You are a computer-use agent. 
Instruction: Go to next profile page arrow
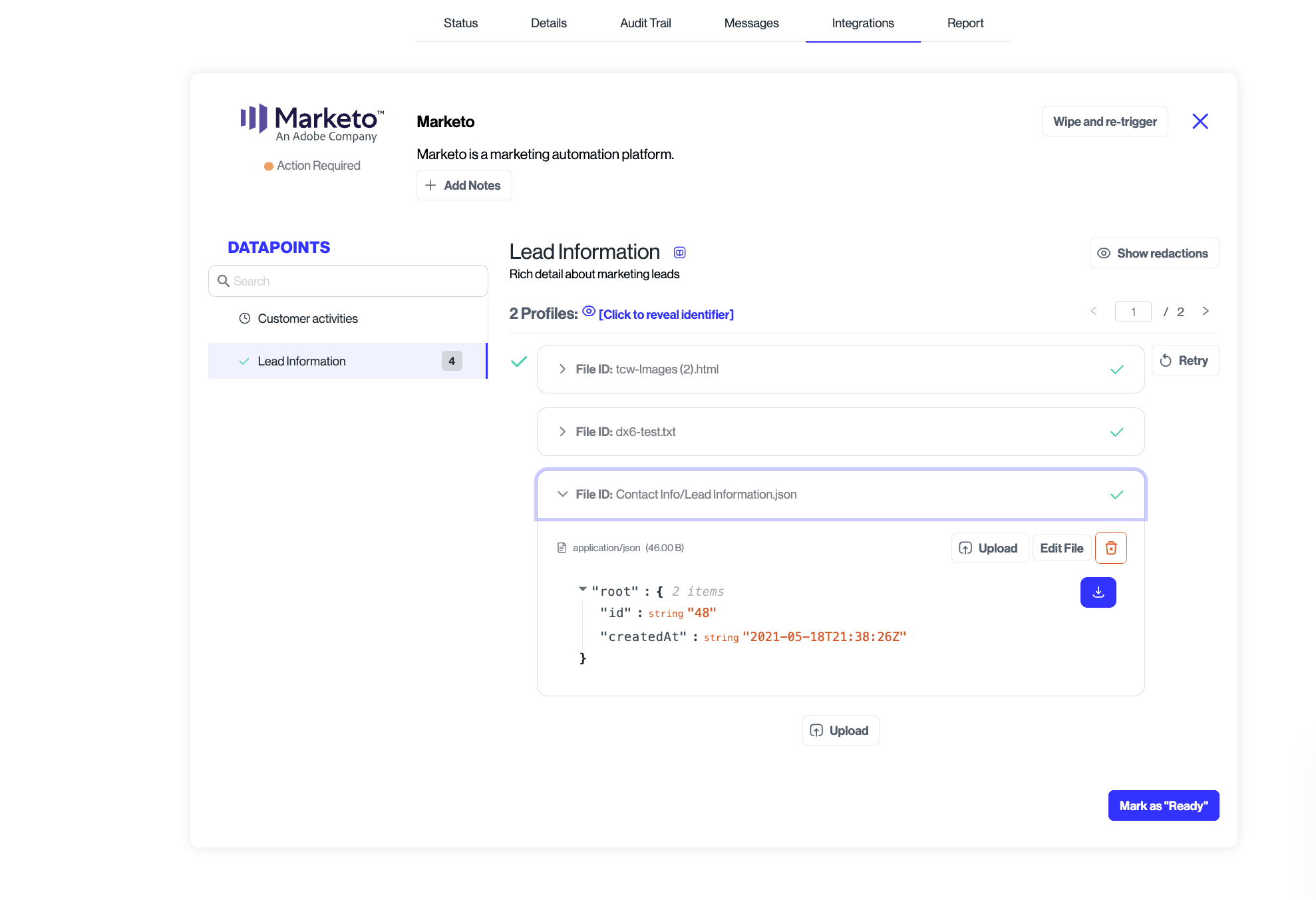(1206, 311)
